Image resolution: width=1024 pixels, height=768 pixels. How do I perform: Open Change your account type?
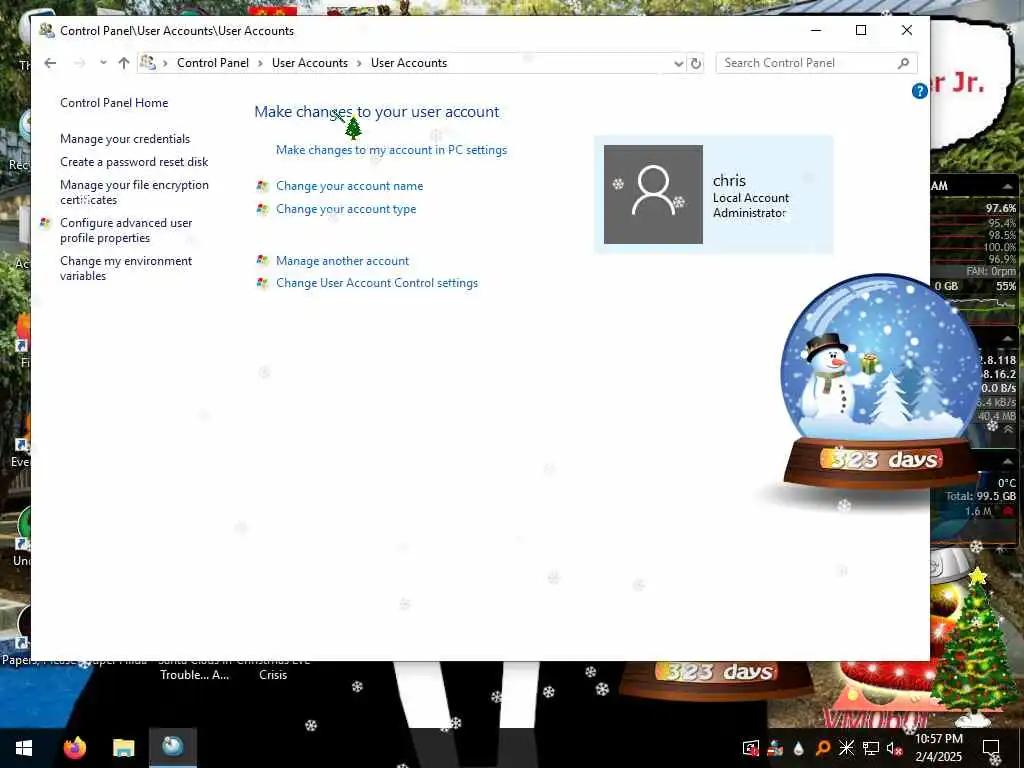(x=346, y=209)
